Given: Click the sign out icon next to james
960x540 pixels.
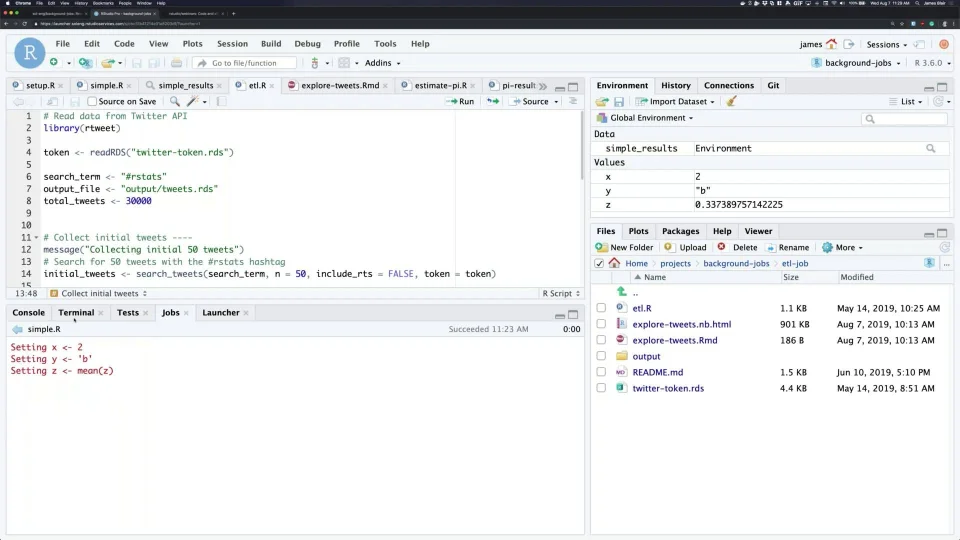Looking at the screenshot, I should 849,44.
